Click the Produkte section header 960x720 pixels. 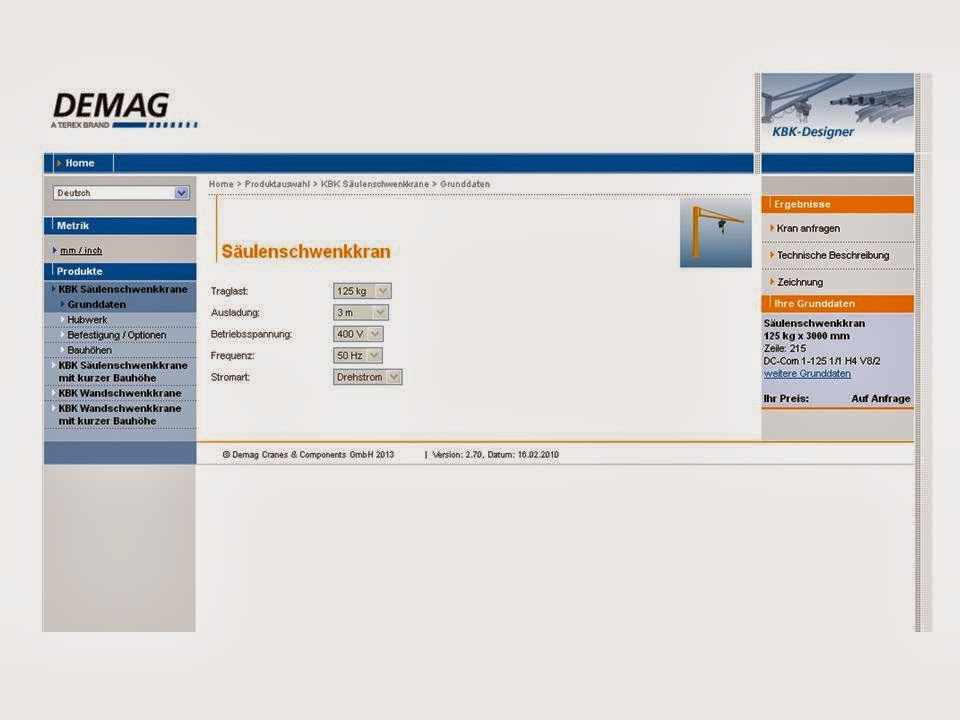coord(120,271)
